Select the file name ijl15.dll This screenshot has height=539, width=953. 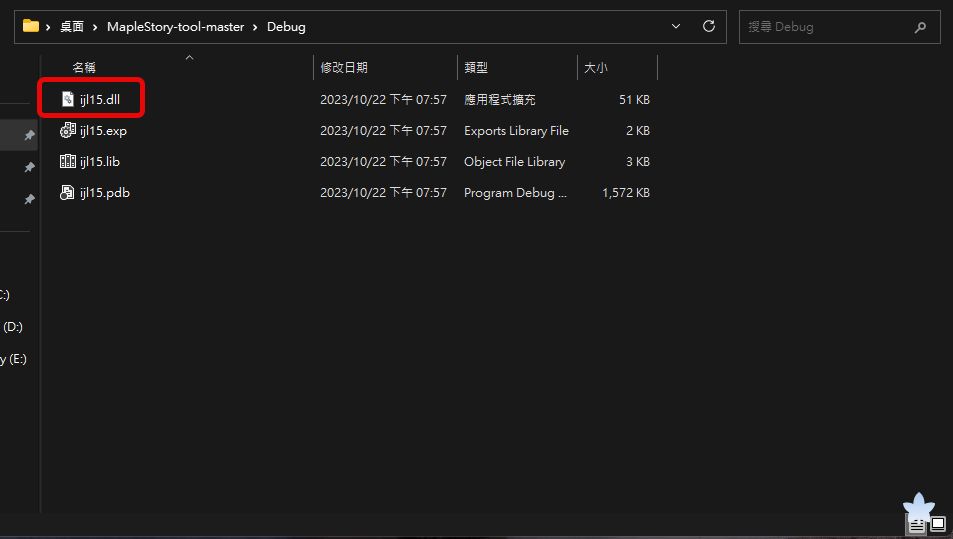click(x=100, y=99)
